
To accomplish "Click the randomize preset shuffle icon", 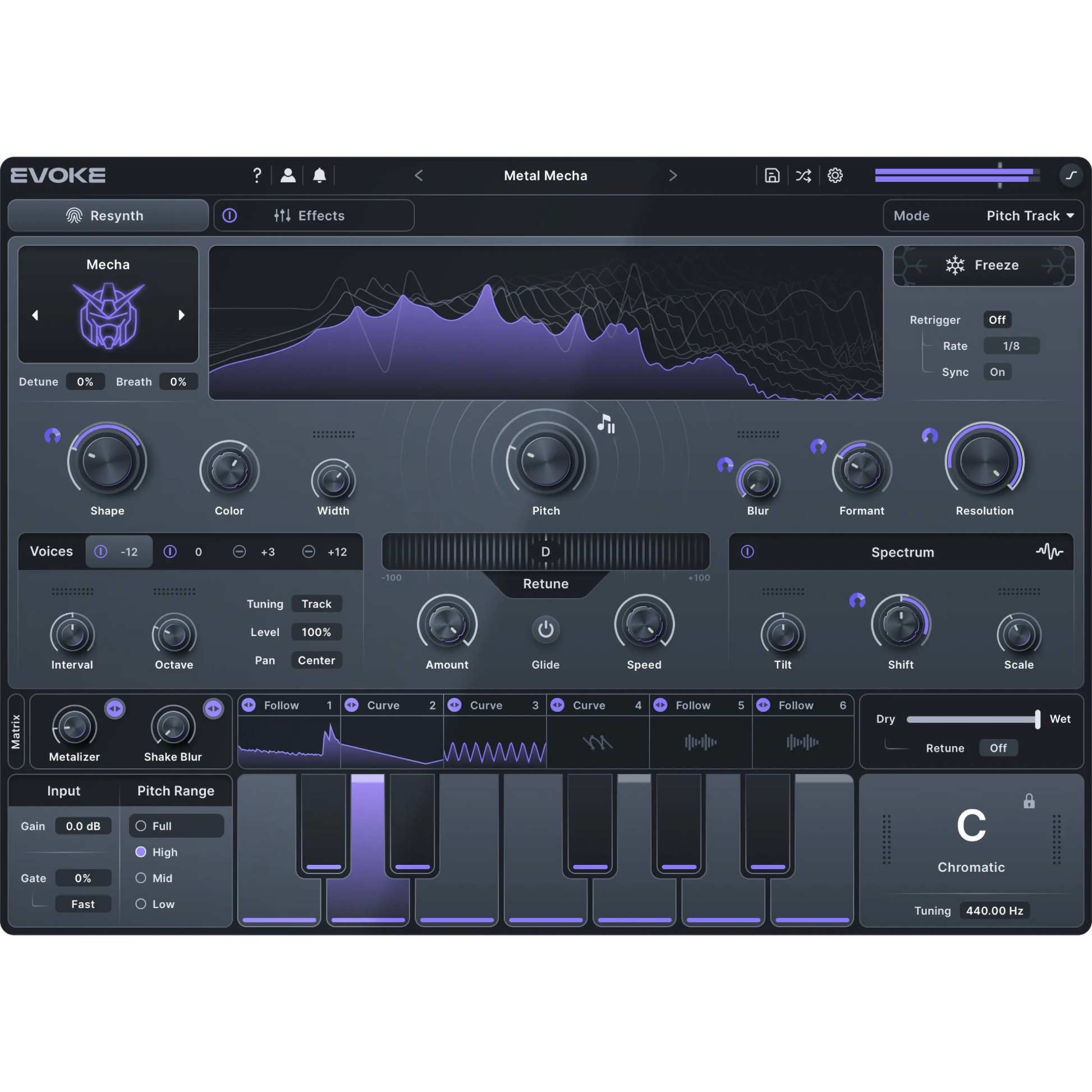I will coord(803,175).
